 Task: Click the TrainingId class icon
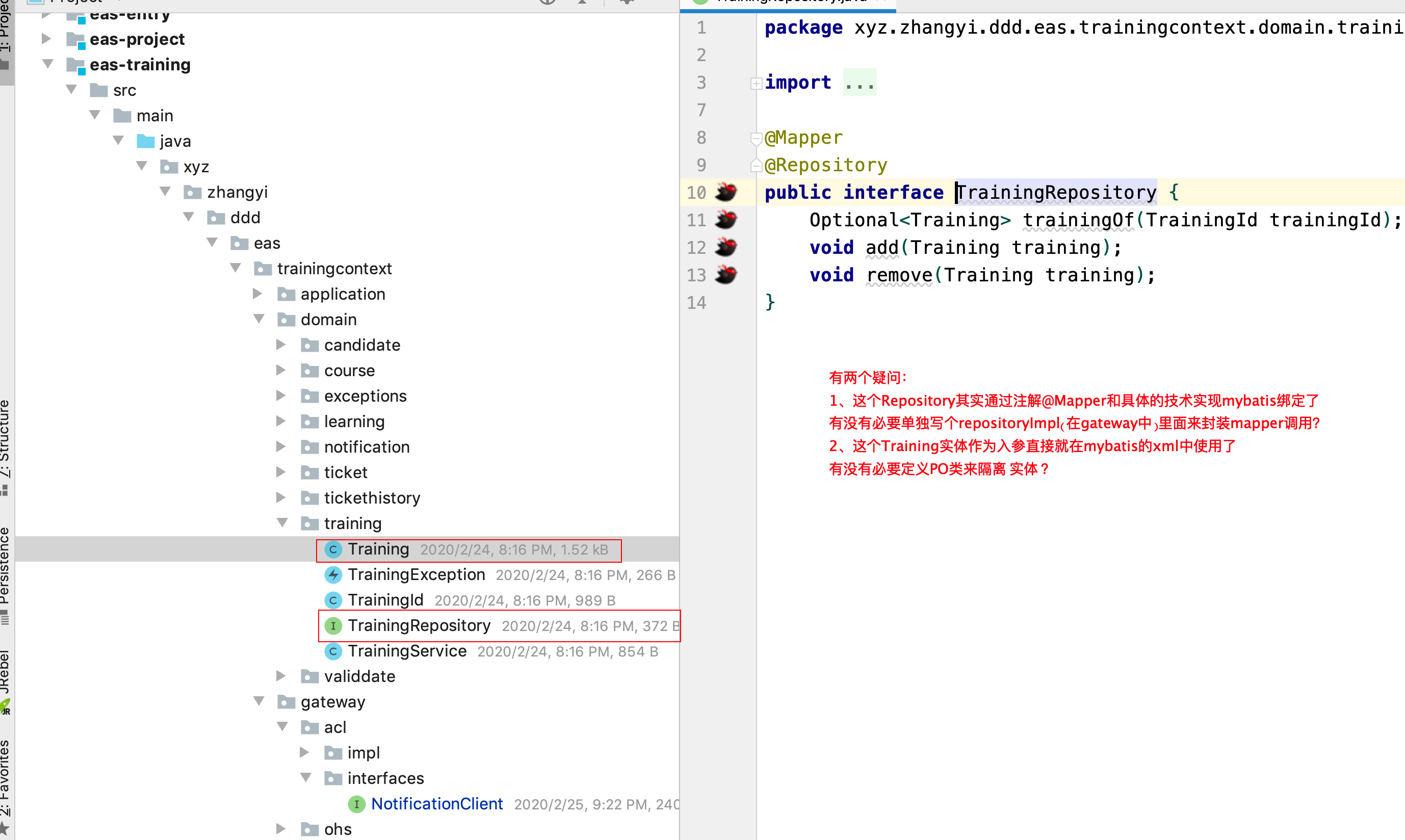(333, 600)
